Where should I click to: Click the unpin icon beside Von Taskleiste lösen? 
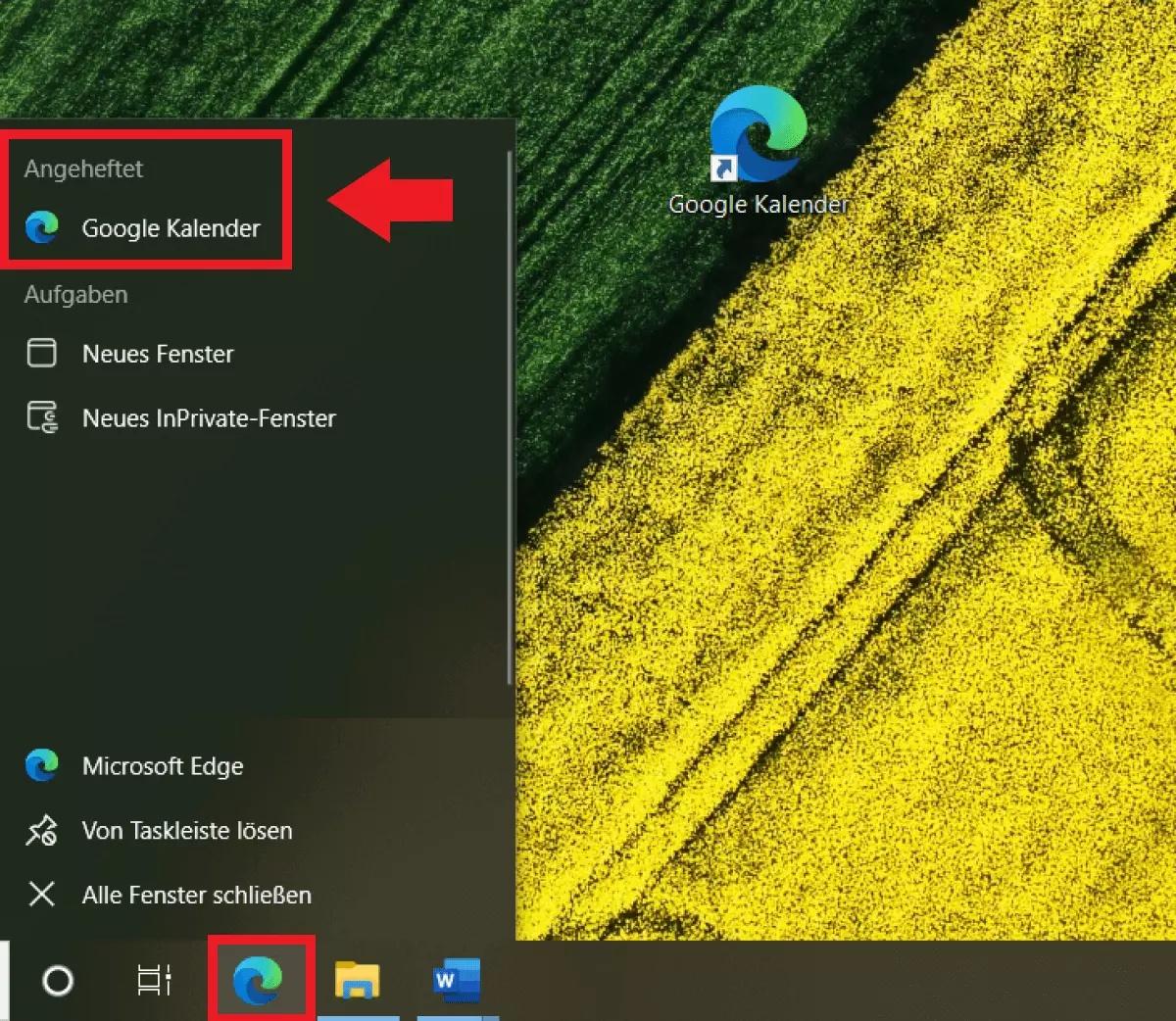coord(41,831)
